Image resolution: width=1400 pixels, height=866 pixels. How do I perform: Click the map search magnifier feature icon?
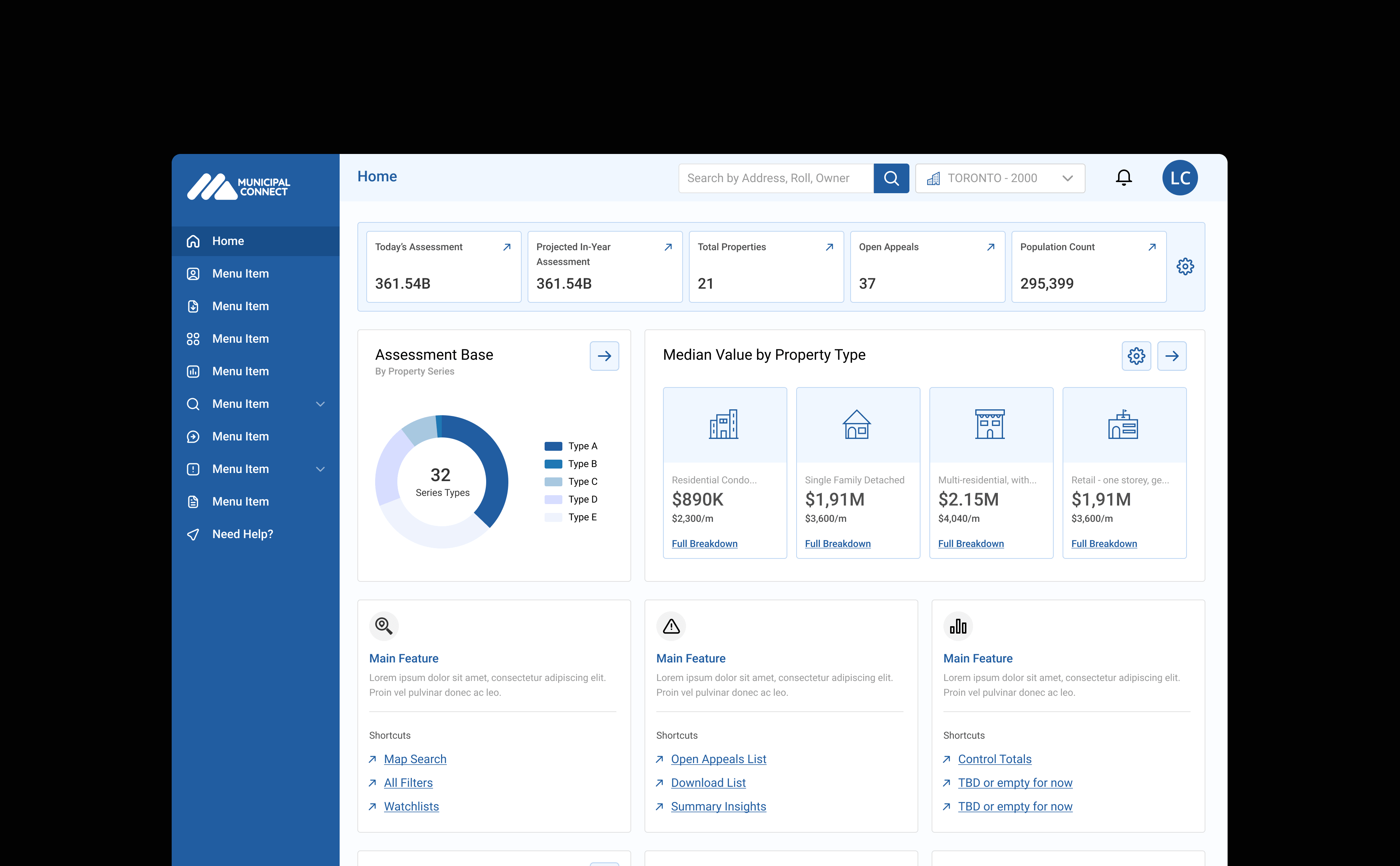pyautogui.click(x=384, y=626)
